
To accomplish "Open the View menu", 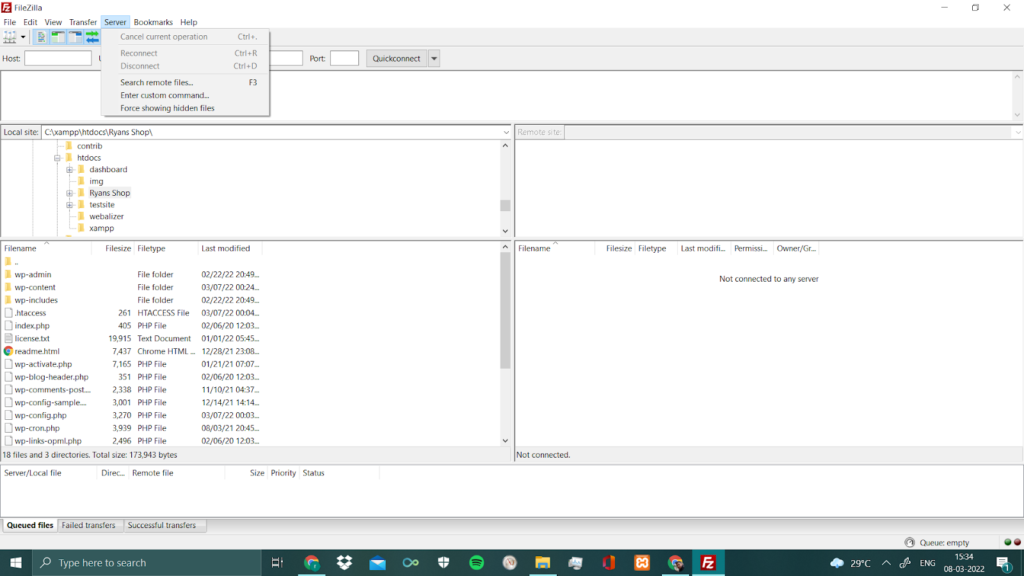I will pyautogui.click(x=53, y=22).
